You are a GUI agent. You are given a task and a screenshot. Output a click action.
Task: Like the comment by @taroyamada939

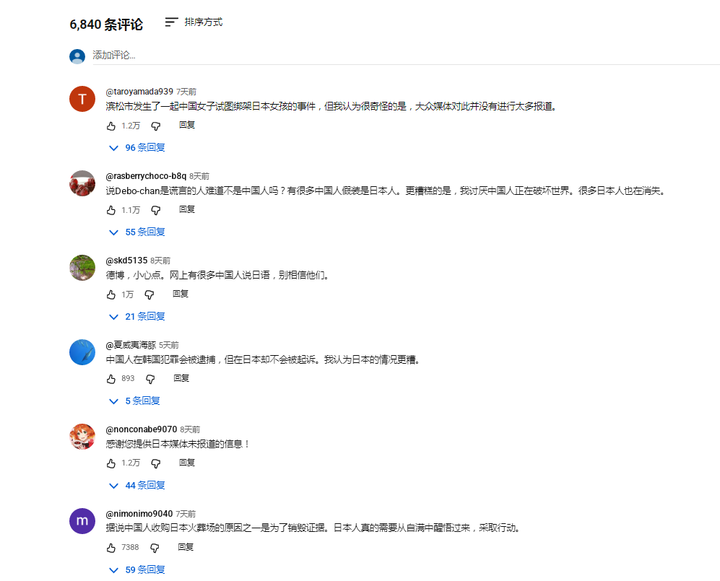[x=111, y=126]
